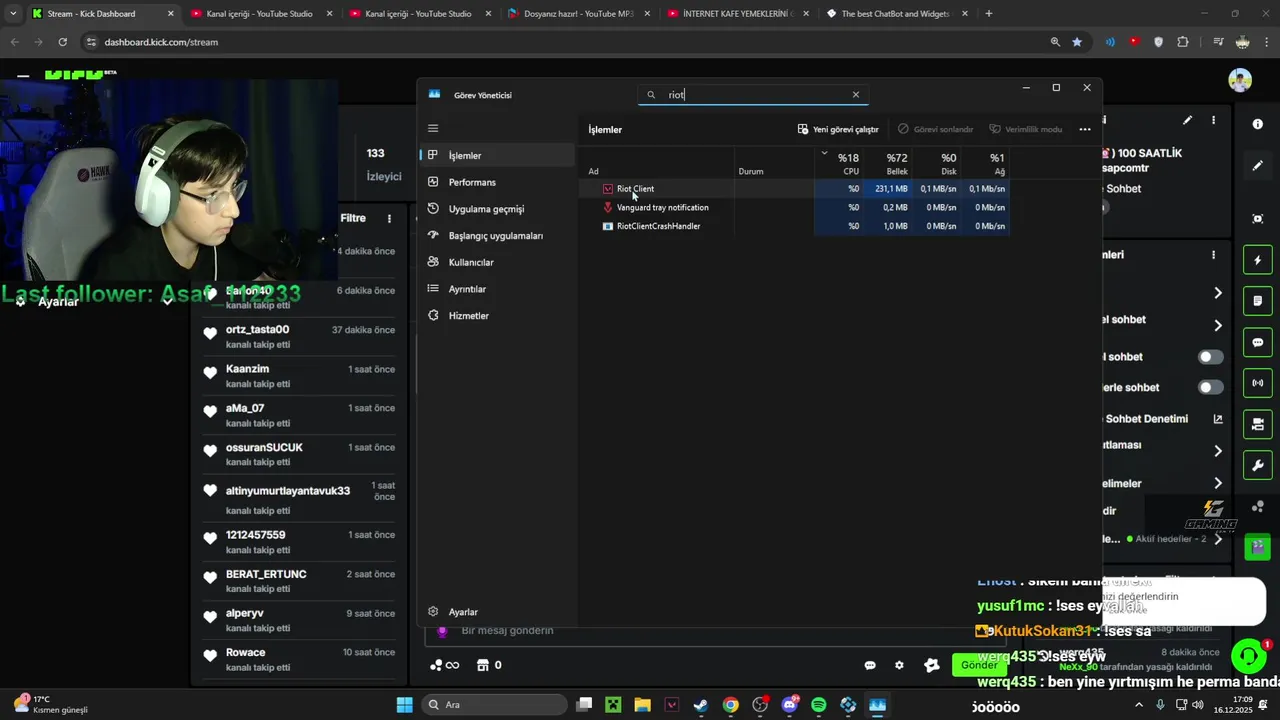
Task: Bookmark this page with star icon
Action: click(1077, 42)
